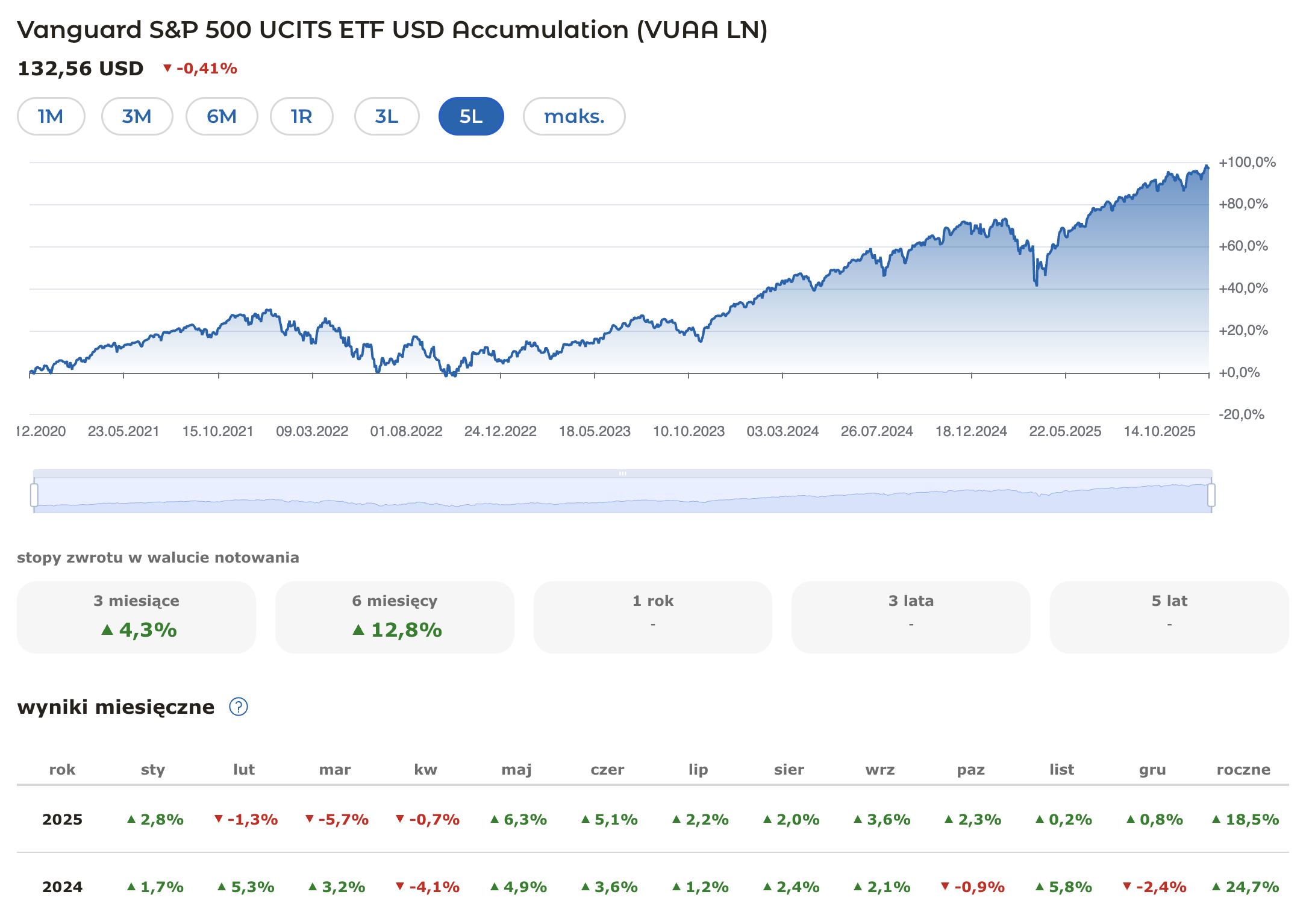
Task: Select the 1R one-year range
Action: pos(302,116)
